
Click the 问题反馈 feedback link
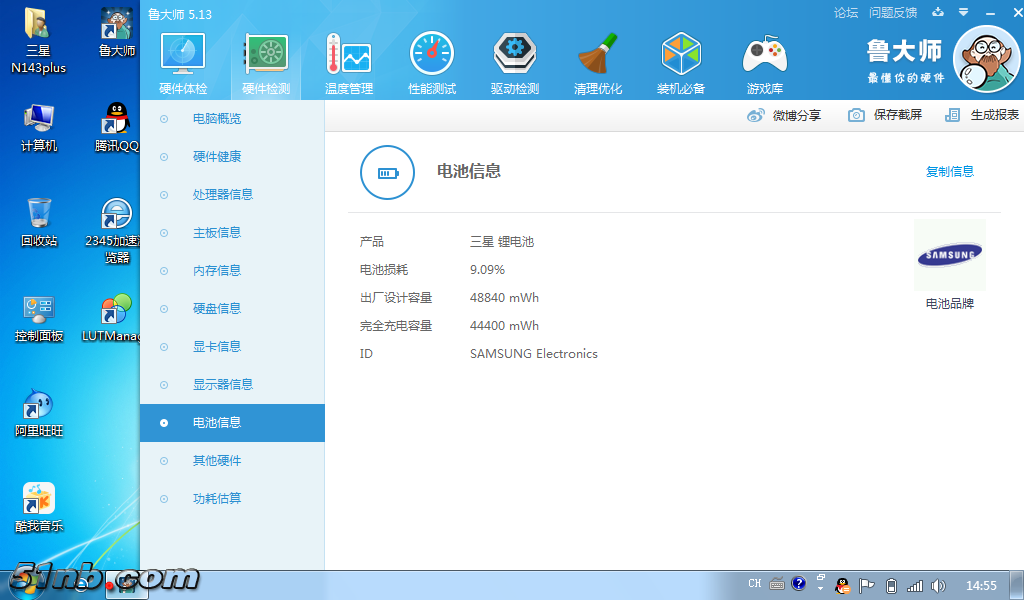click(x=893, y=13)
